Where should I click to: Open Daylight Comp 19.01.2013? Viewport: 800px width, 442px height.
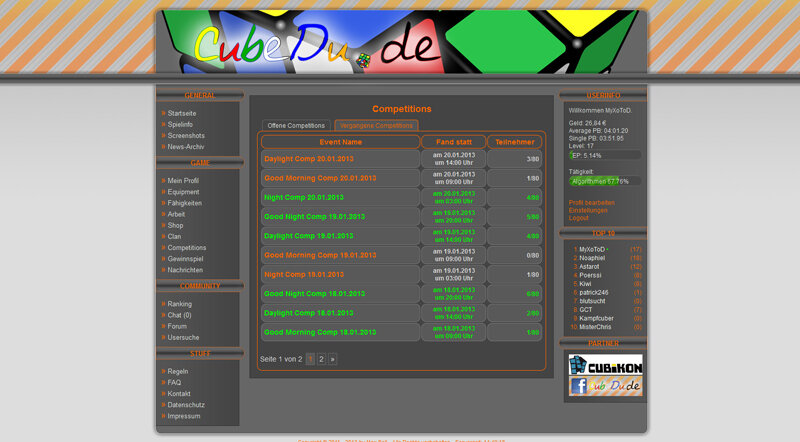coord(309,236)
